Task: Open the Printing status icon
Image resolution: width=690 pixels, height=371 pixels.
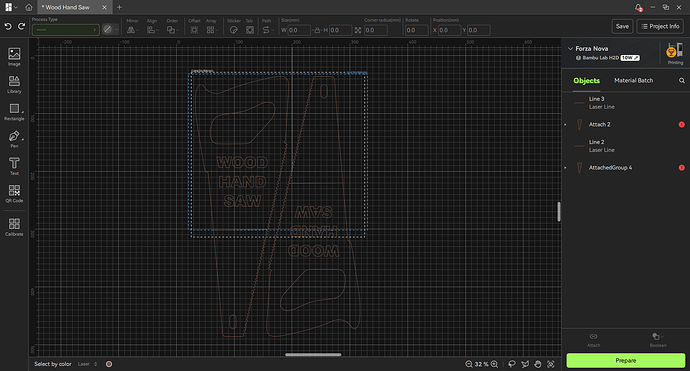Action: click(x=675, y=53)
